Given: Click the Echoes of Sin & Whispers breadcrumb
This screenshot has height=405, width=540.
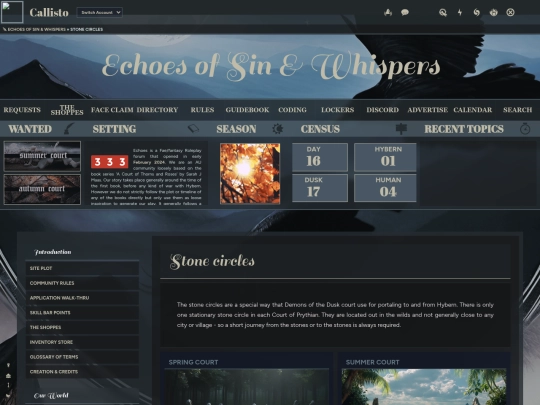Looking at the screenshot, I should click(36, 29).
